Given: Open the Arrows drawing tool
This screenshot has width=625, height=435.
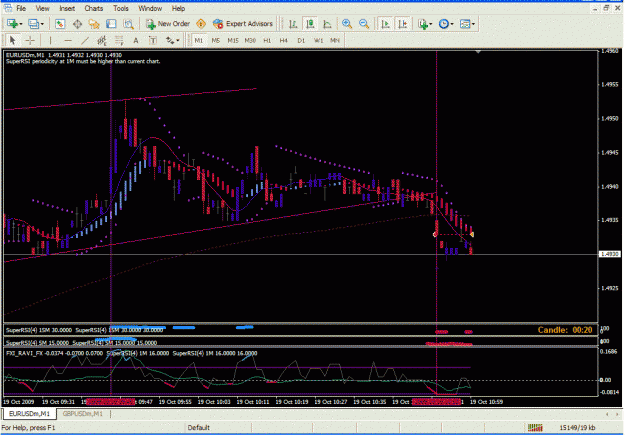Looking at the screenshot, I should coord(170,40).
